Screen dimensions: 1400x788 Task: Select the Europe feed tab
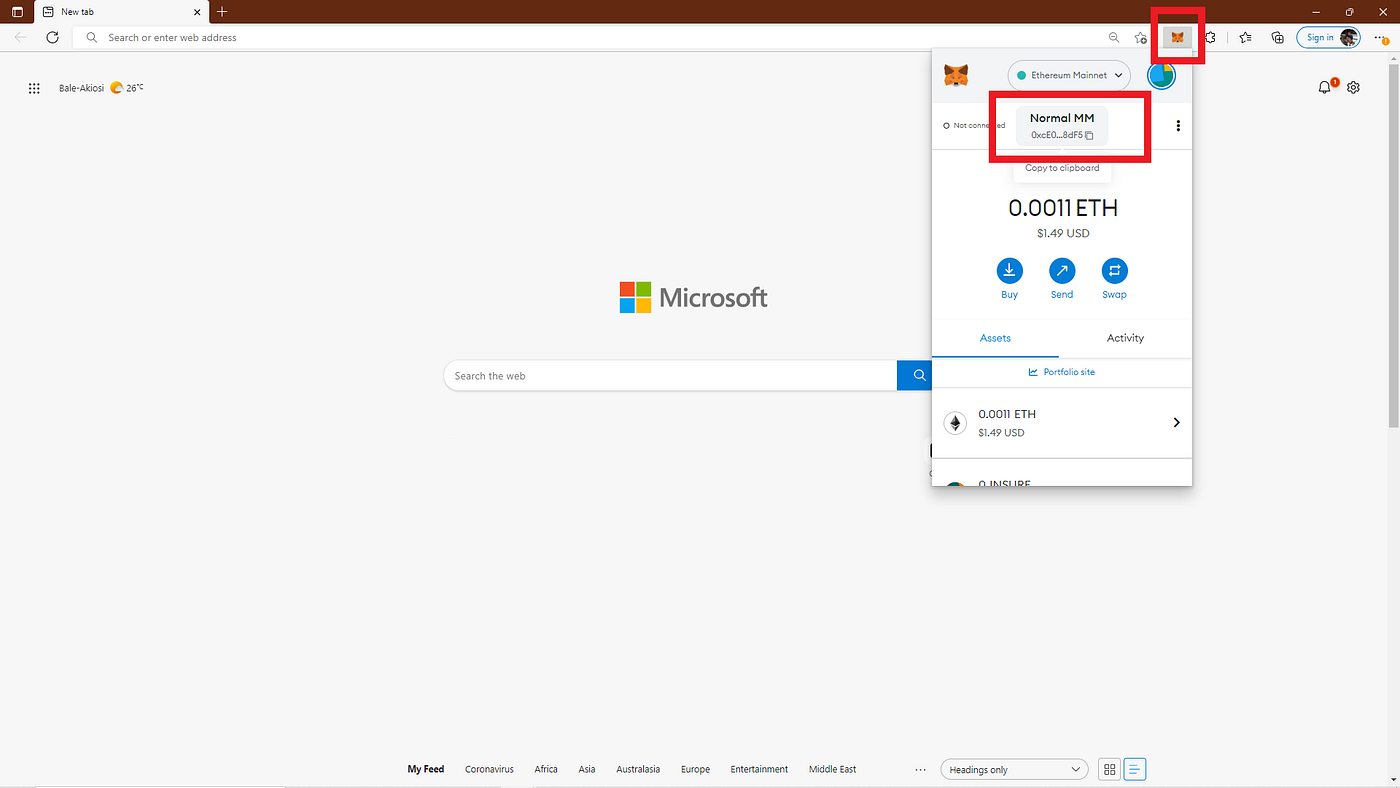click(x=695, y=769)
